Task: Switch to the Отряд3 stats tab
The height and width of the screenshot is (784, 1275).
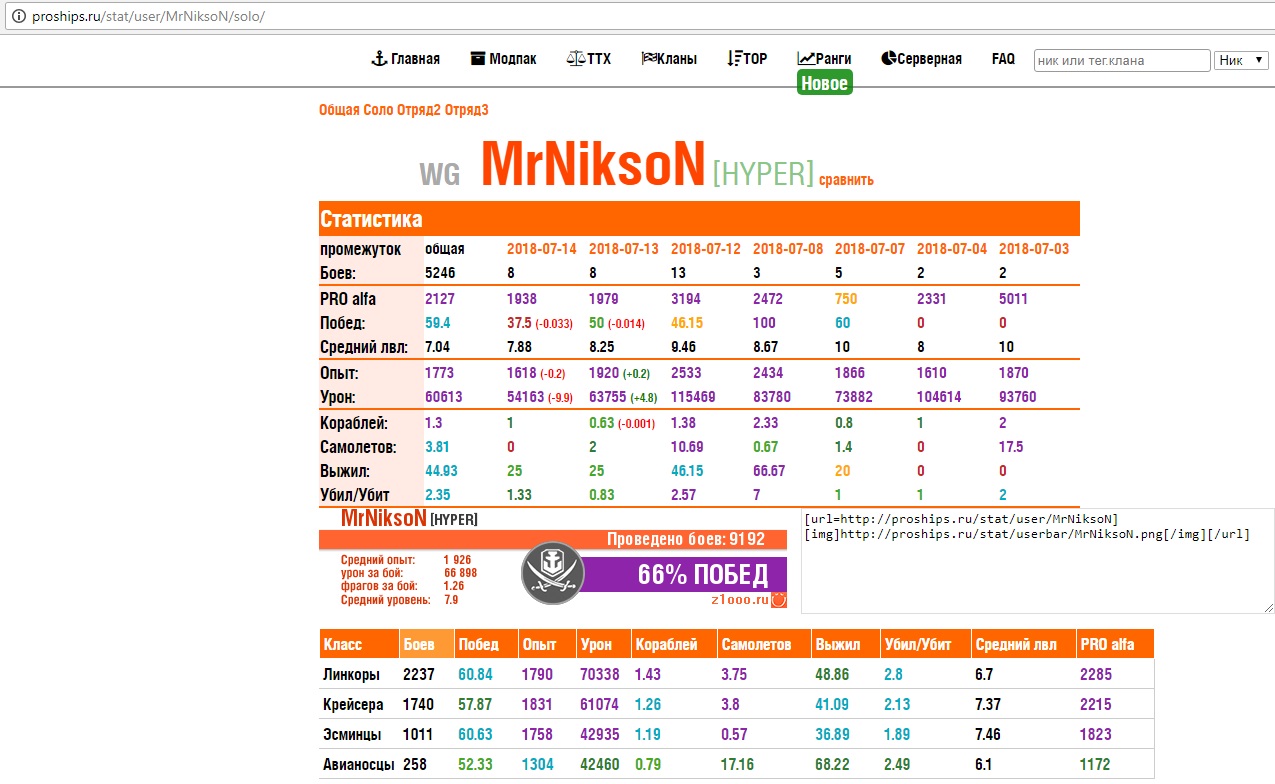Action: [468, 110]
